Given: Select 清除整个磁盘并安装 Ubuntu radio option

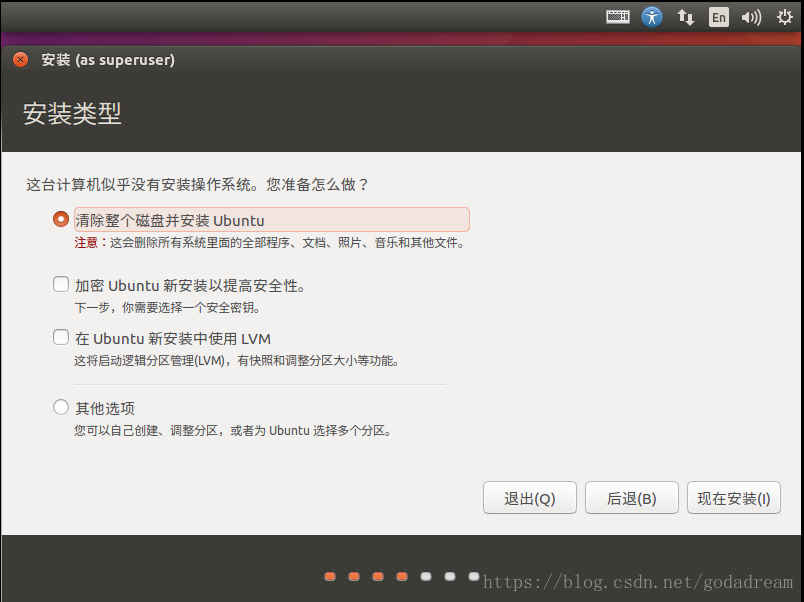Looking at the screenshot, I should tap(61, 219).
